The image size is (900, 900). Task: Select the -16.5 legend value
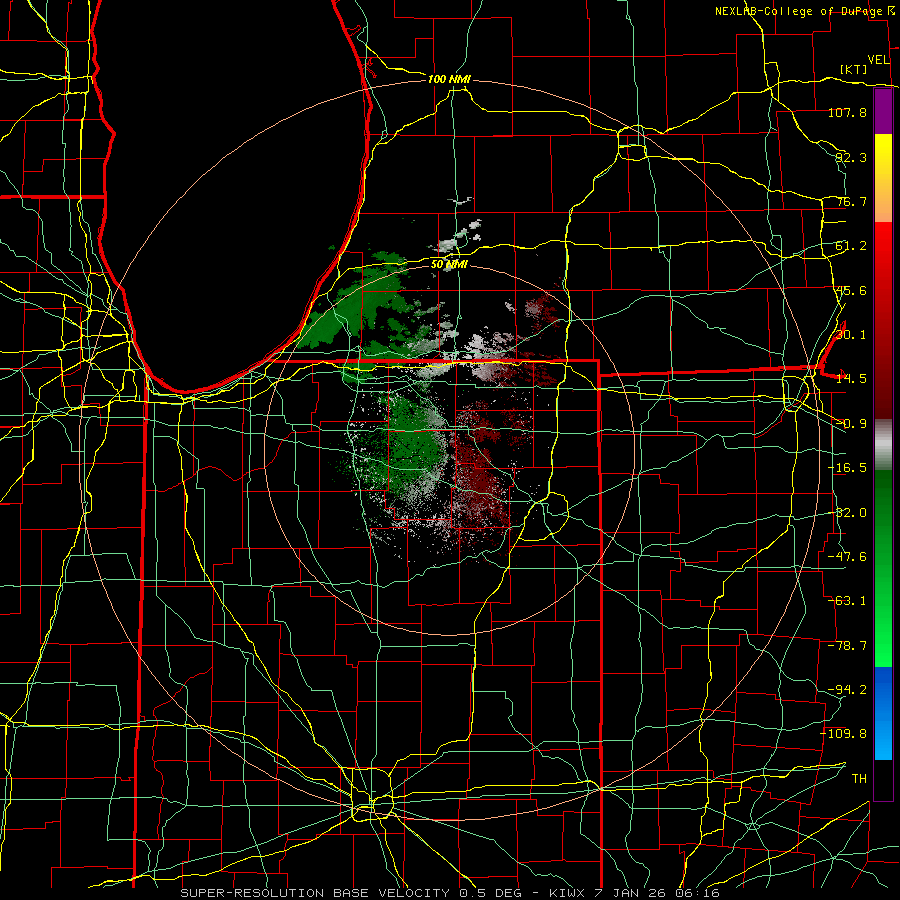(x=847, y=468)
